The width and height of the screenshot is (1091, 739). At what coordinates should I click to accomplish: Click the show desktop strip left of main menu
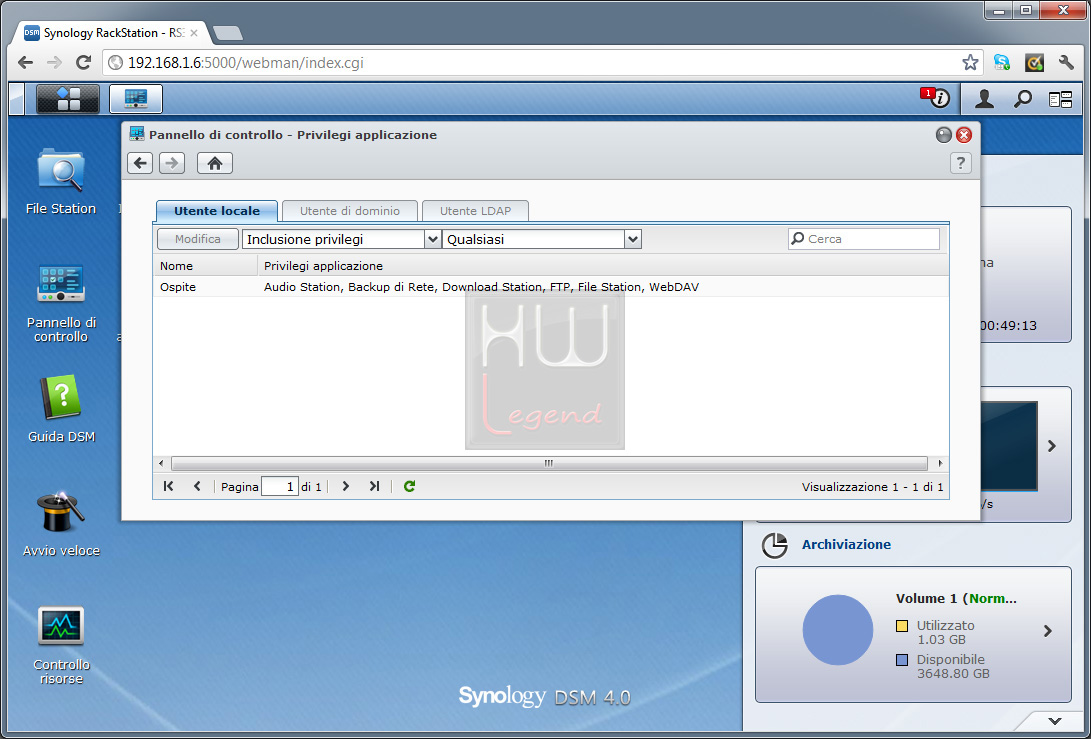coord(16,99)
